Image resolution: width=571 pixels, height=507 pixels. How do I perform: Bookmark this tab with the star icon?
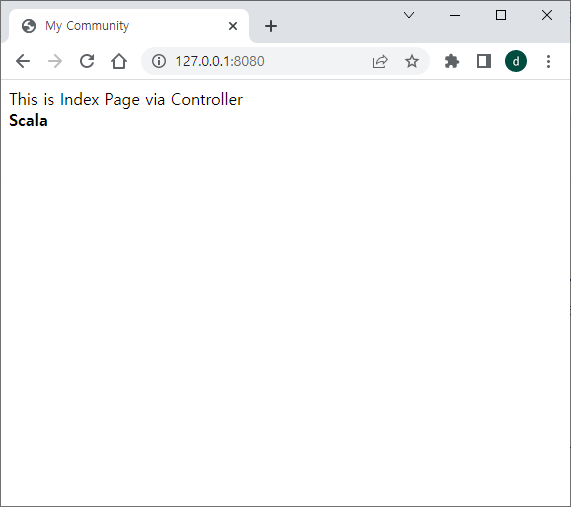click(x=412, y=61)
